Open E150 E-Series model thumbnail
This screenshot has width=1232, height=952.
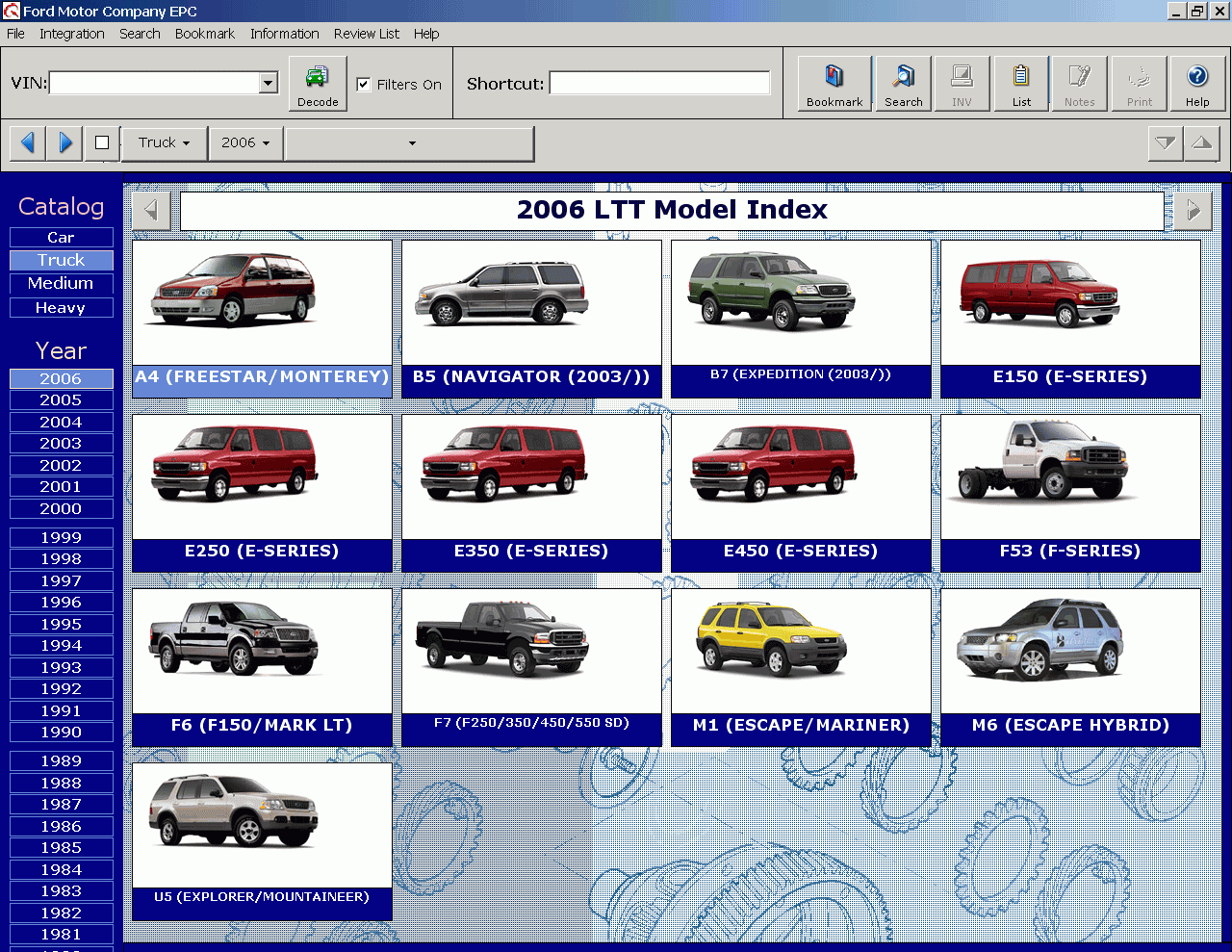tap(1070, 319)
